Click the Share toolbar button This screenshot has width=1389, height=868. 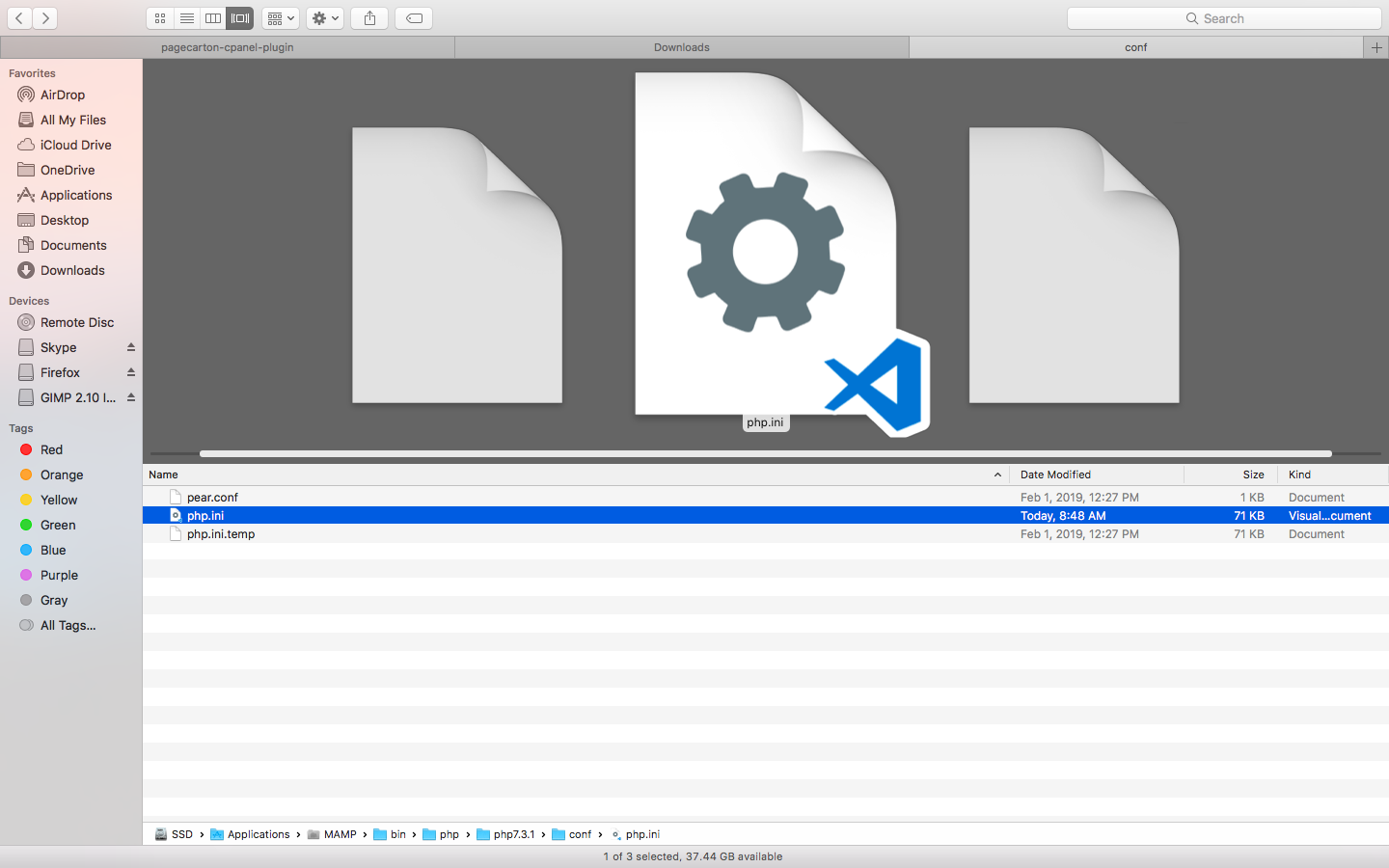[x=369, y=18]
